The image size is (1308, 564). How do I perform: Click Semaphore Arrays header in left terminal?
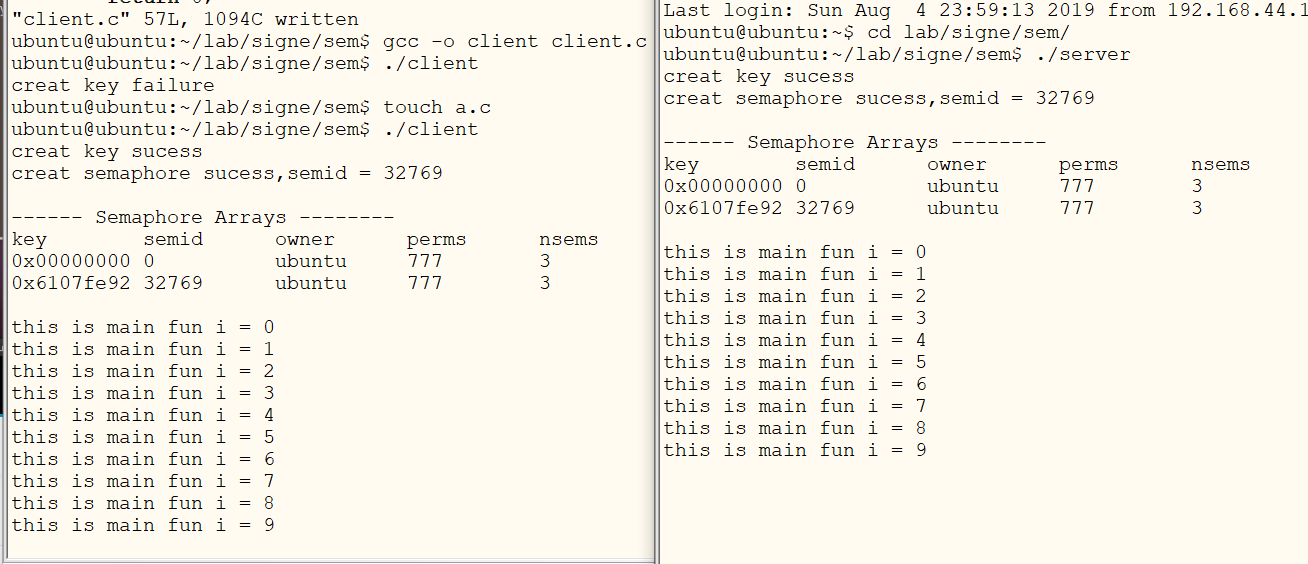(203, 218)
